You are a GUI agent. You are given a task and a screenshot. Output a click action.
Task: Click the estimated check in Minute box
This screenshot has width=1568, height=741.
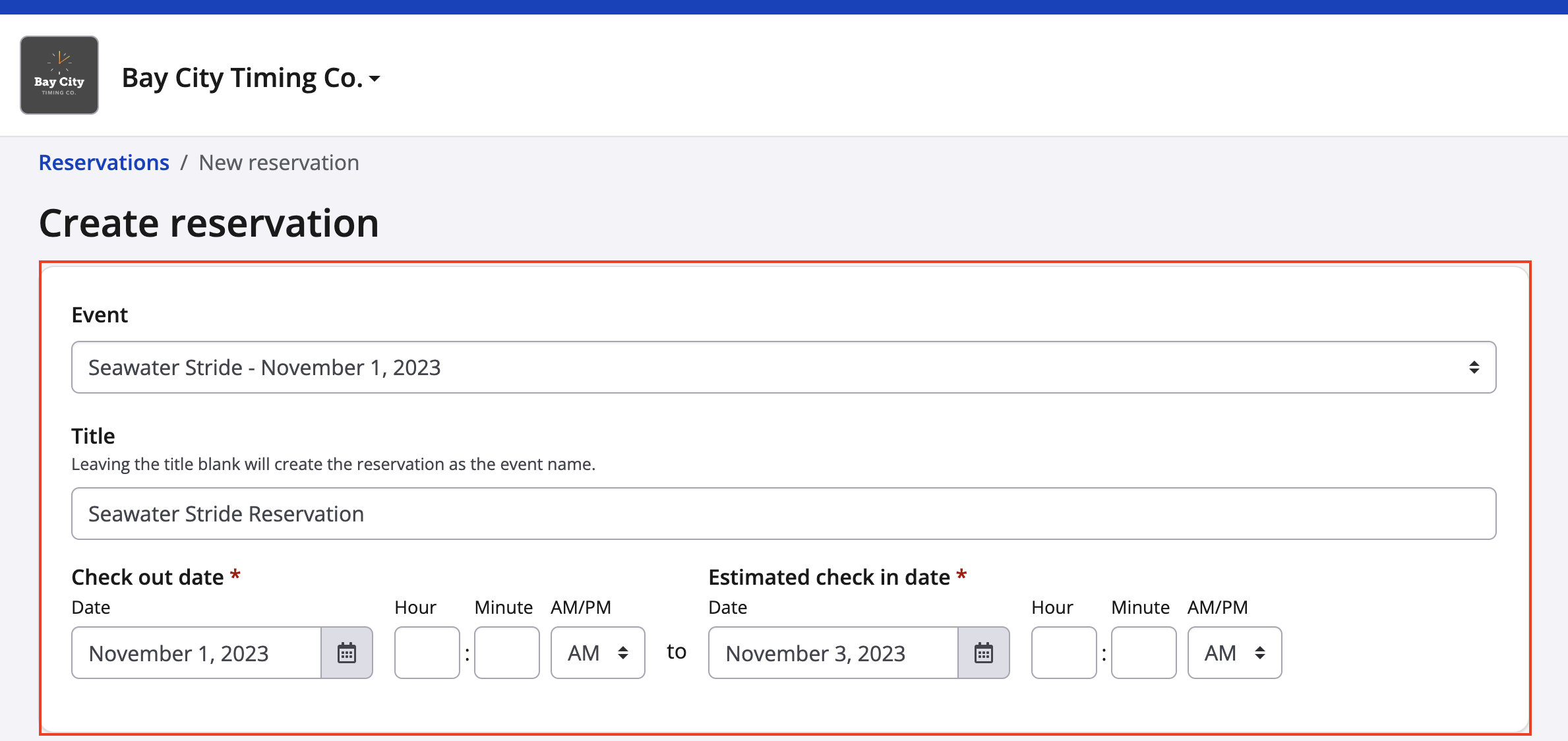[x=1143, y=653]
